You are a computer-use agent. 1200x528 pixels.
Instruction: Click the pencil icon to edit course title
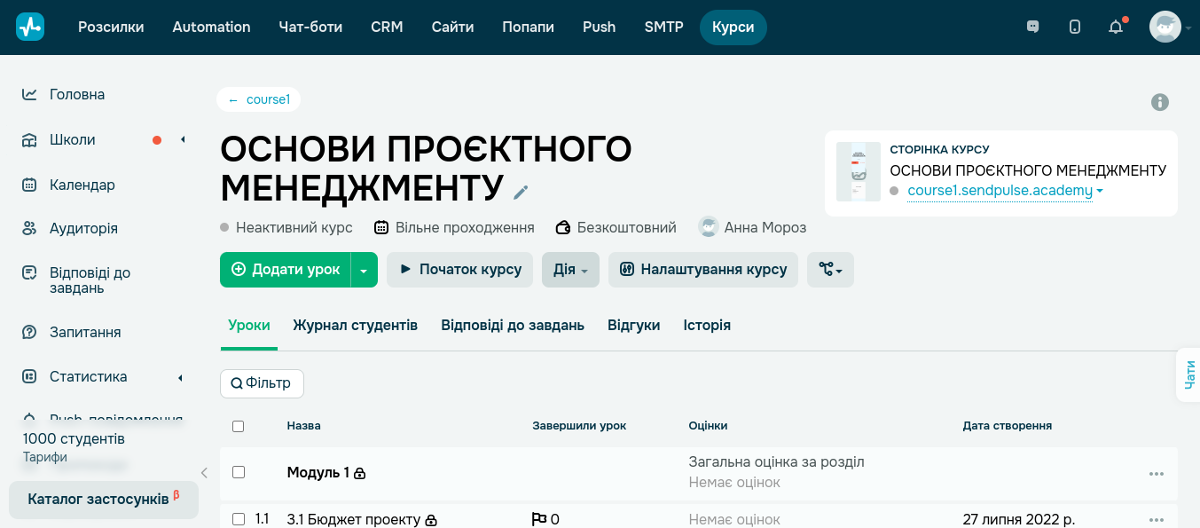pyautogui.click(x=521, y=191)
